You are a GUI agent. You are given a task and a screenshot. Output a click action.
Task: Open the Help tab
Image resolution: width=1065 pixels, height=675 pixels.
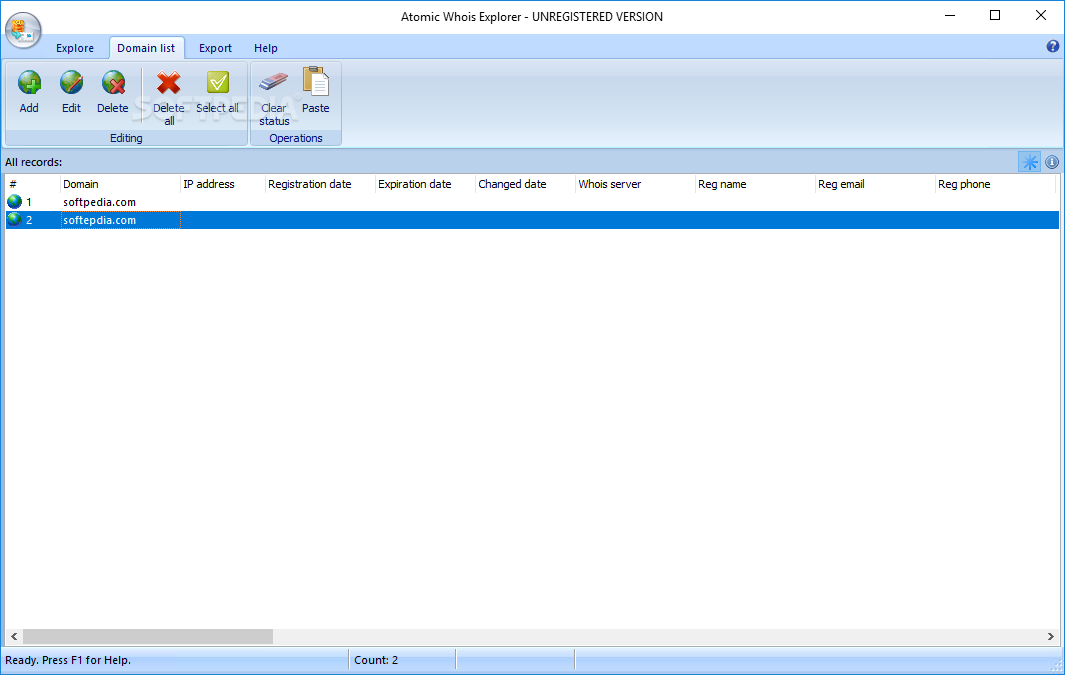[x=266, y=48]
